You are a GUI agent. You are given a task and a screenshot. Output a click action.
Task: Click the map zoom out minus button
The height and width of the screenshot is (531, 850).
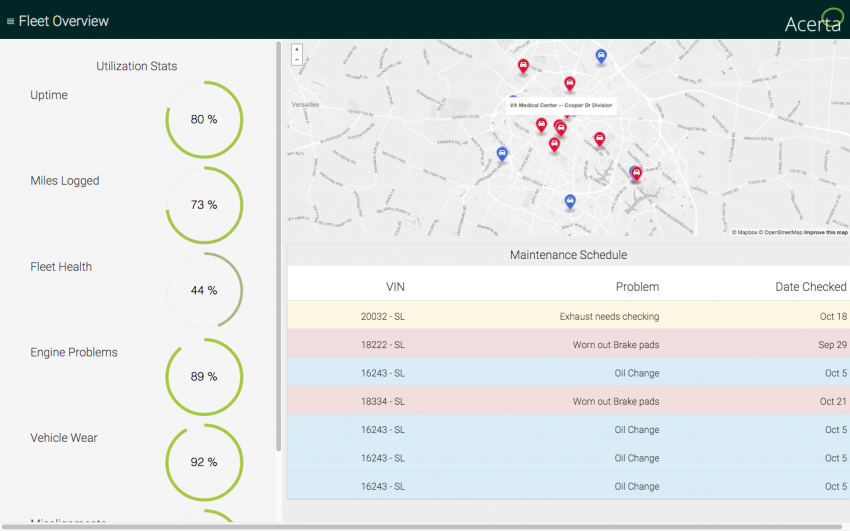point(297,60)
